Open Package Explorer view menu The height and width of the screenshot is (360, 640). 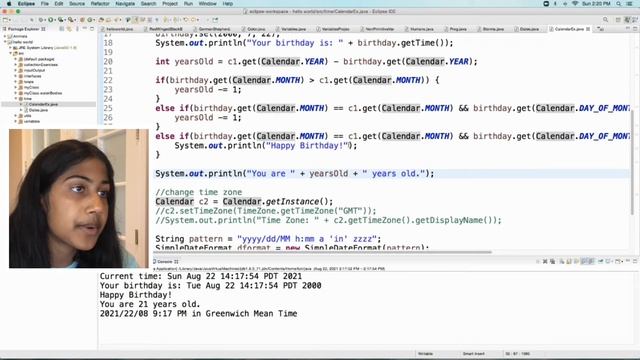click(77, 29)
